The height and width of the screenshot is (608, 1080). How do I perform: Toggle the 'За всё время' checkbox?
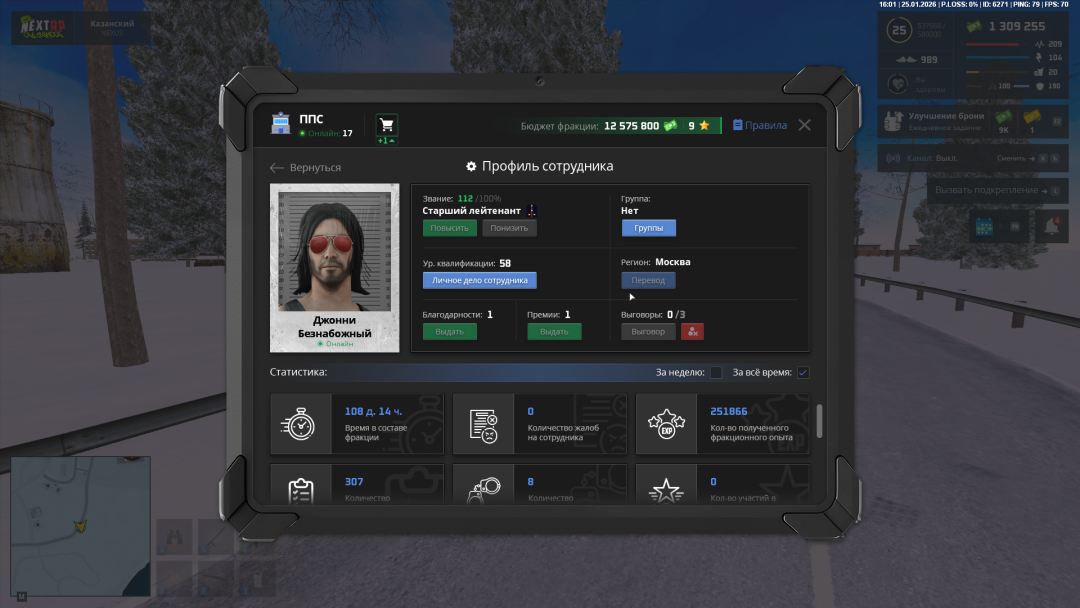803,373
